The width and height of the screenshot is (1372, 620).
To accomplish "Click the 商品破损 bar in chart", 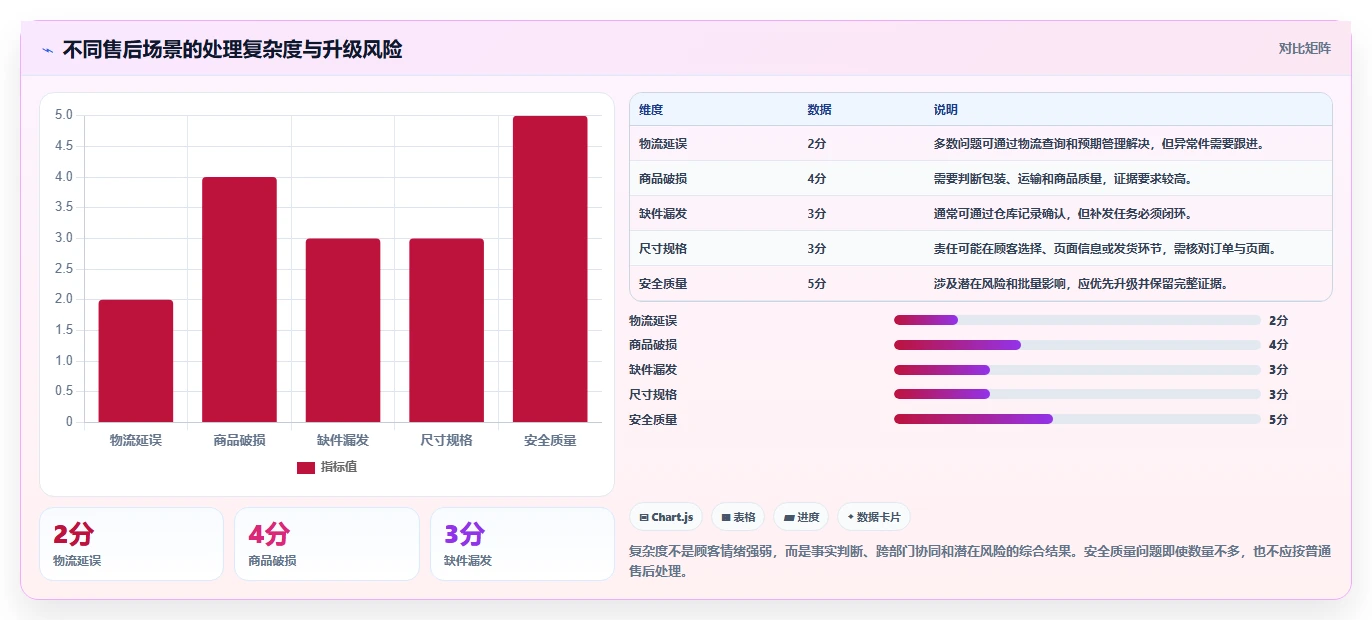I will 239,299.
